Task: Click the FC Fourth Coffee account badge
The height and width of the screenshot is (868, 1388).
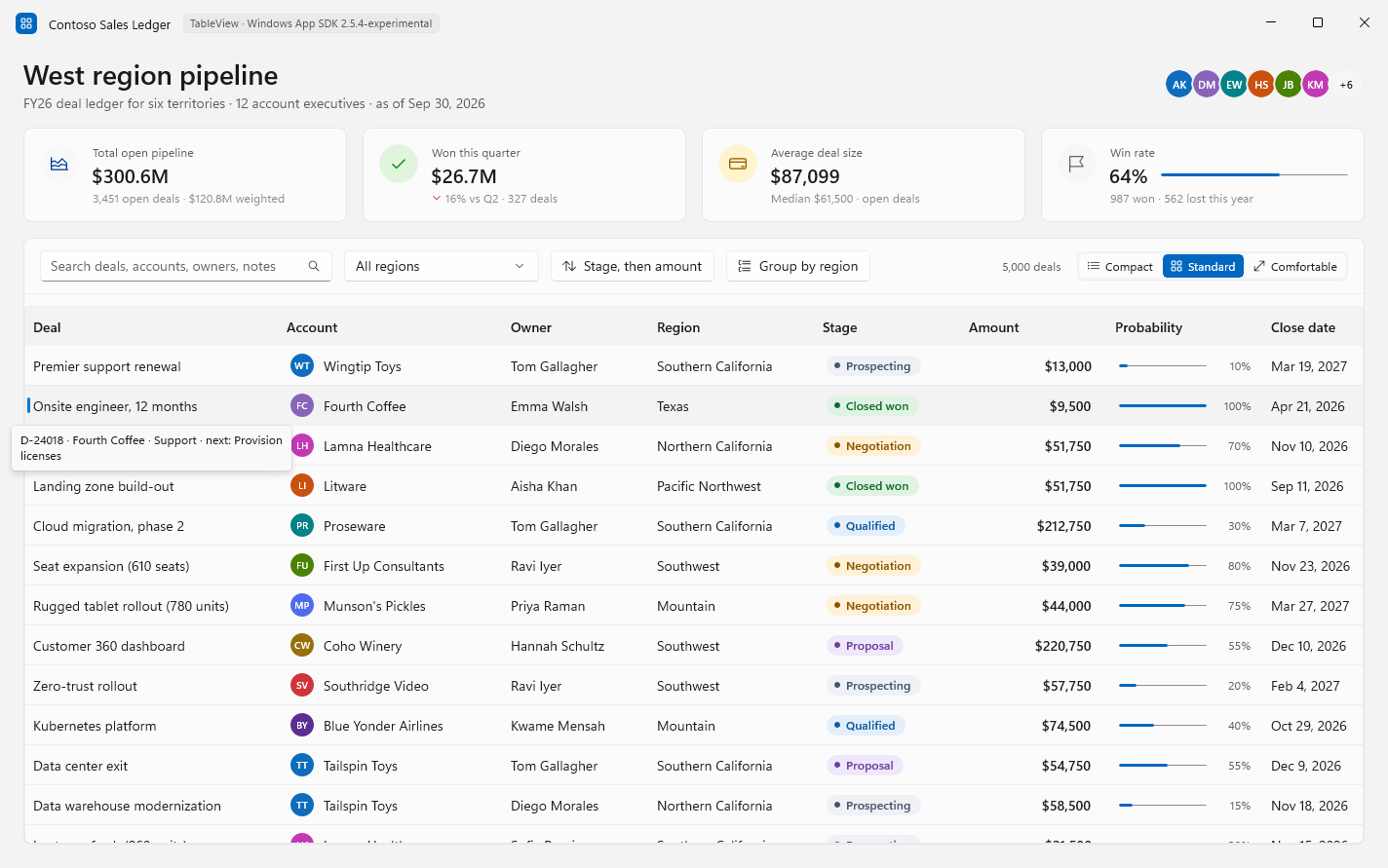Action: pos(302,406)
